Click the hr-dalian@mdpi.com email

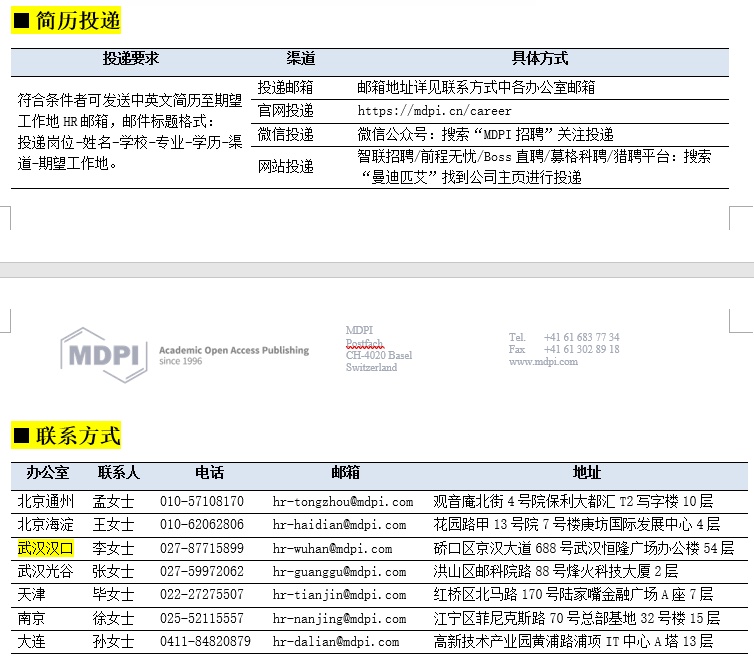click(336, 642)
